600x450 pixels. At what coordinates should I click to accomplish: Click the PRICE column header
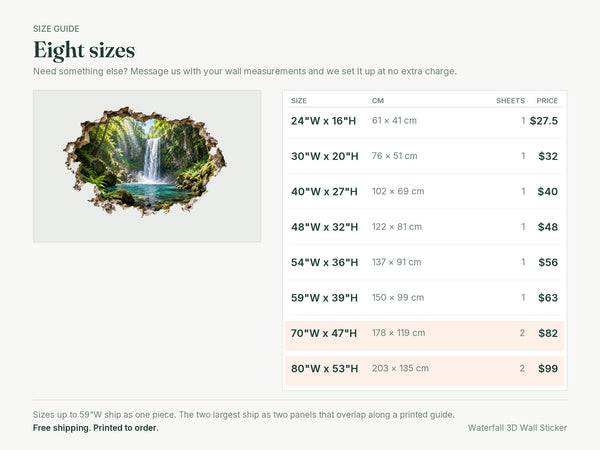(x=547, y=101)
